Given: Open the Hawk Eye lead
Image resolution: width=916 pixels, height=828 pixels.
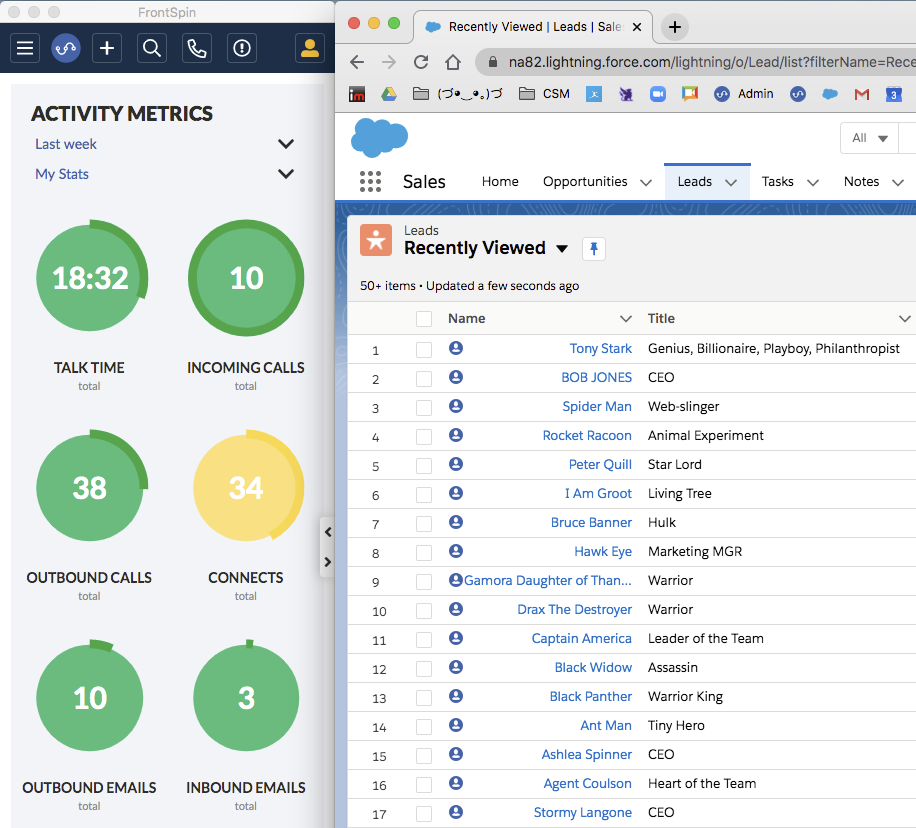Looking at the screenshot, I should point(603,552).
